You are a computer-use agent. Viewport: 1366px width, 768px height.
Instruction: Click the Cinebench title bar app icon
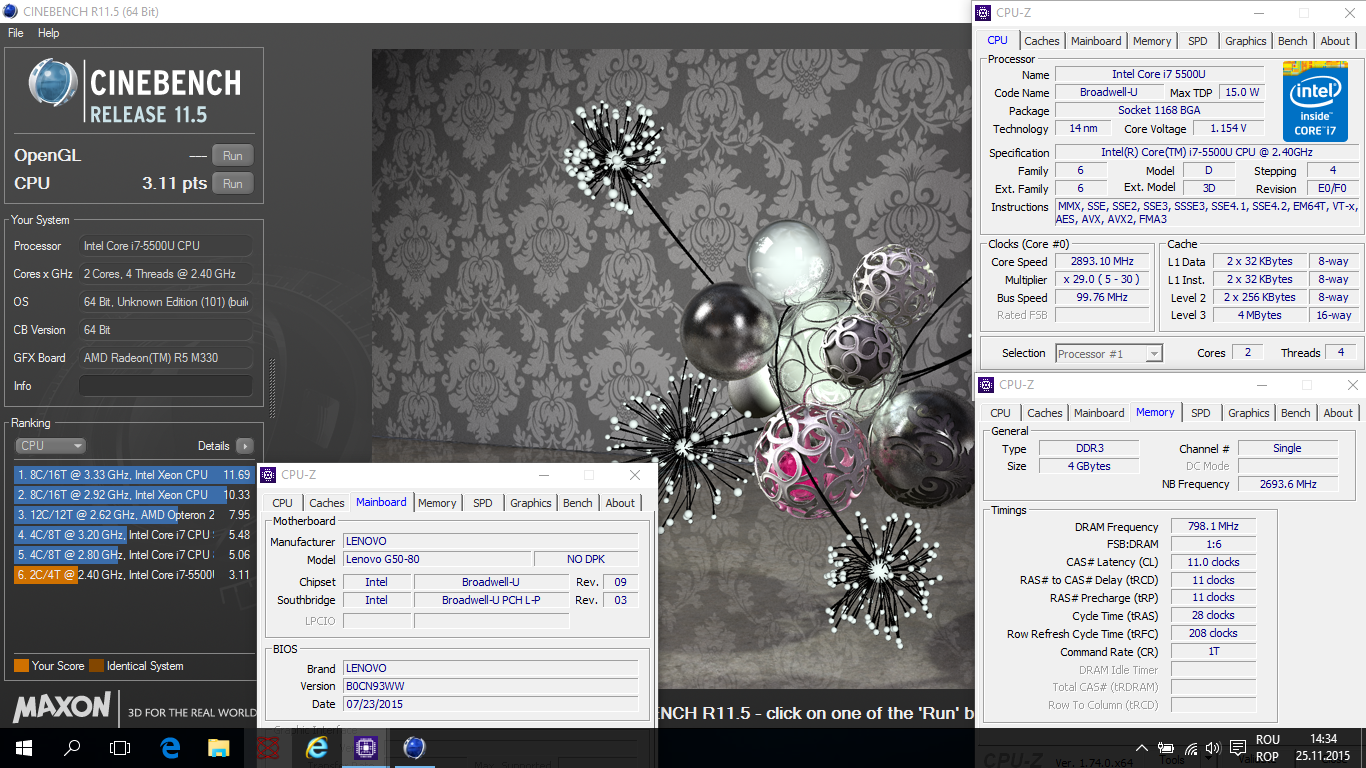click(x=10, y=11)
